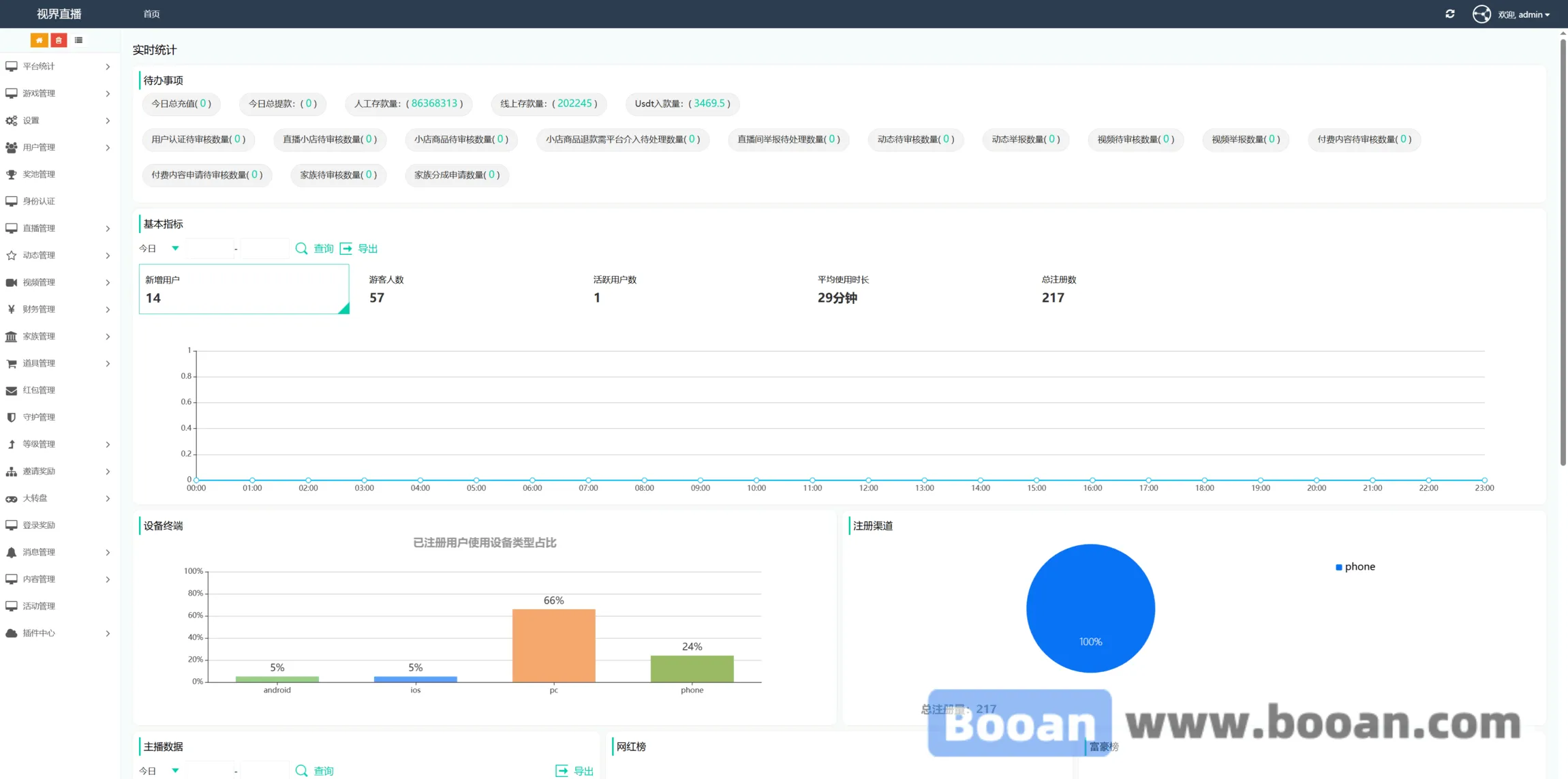Image resolution: width=1568 pixels, height=779 pixels.
Task: Click the red trash clear-cache icon
Action: pyautogui.click(x=59, y=40)
